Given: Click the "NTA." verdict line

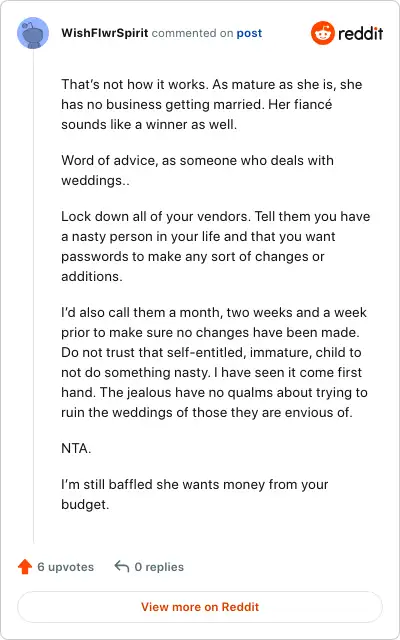Looking at the screenshot, I should (x=76, y=449).
